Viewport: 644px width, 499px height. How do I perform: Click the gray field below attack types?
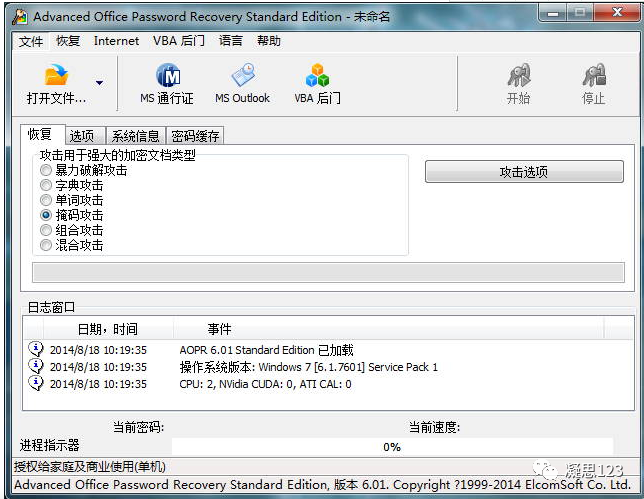pyautogui.click(x=328, y=273)
